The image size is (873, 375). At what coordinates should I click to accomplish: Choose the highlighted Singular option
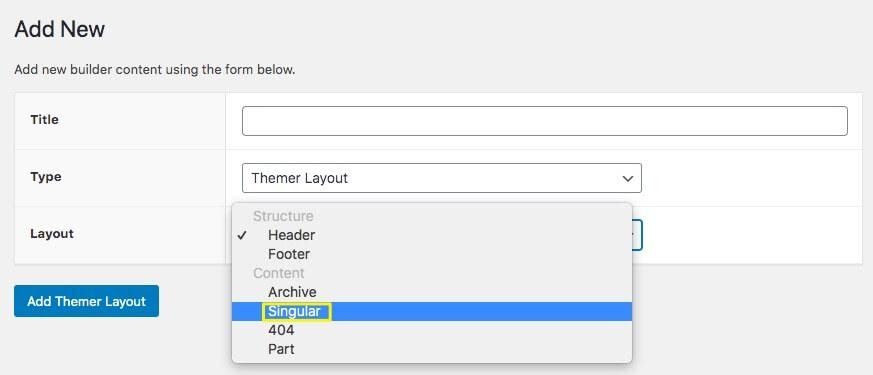pyautogui.click(x=431, y=312)
